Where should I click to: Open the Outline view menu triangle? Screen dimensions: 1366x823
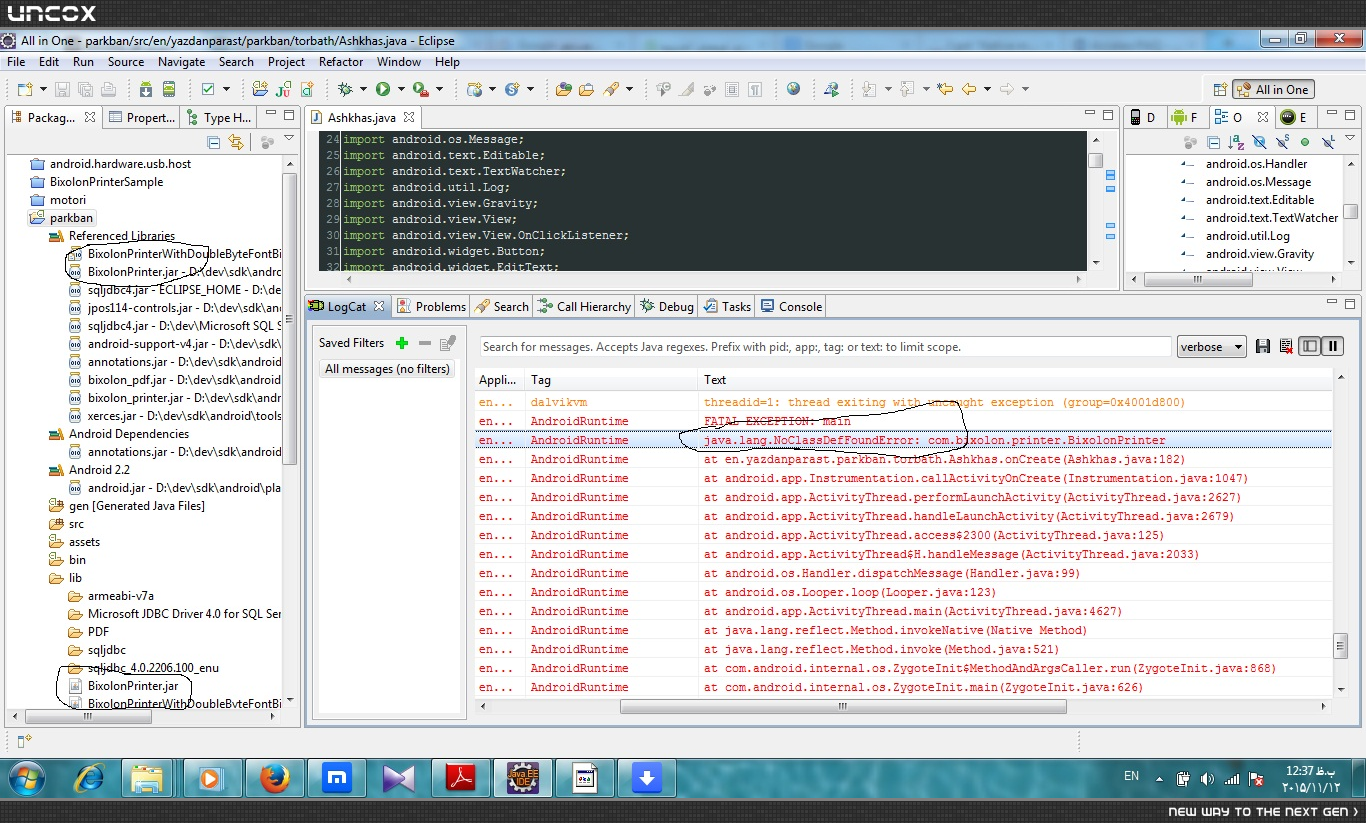click(1352, 138)
